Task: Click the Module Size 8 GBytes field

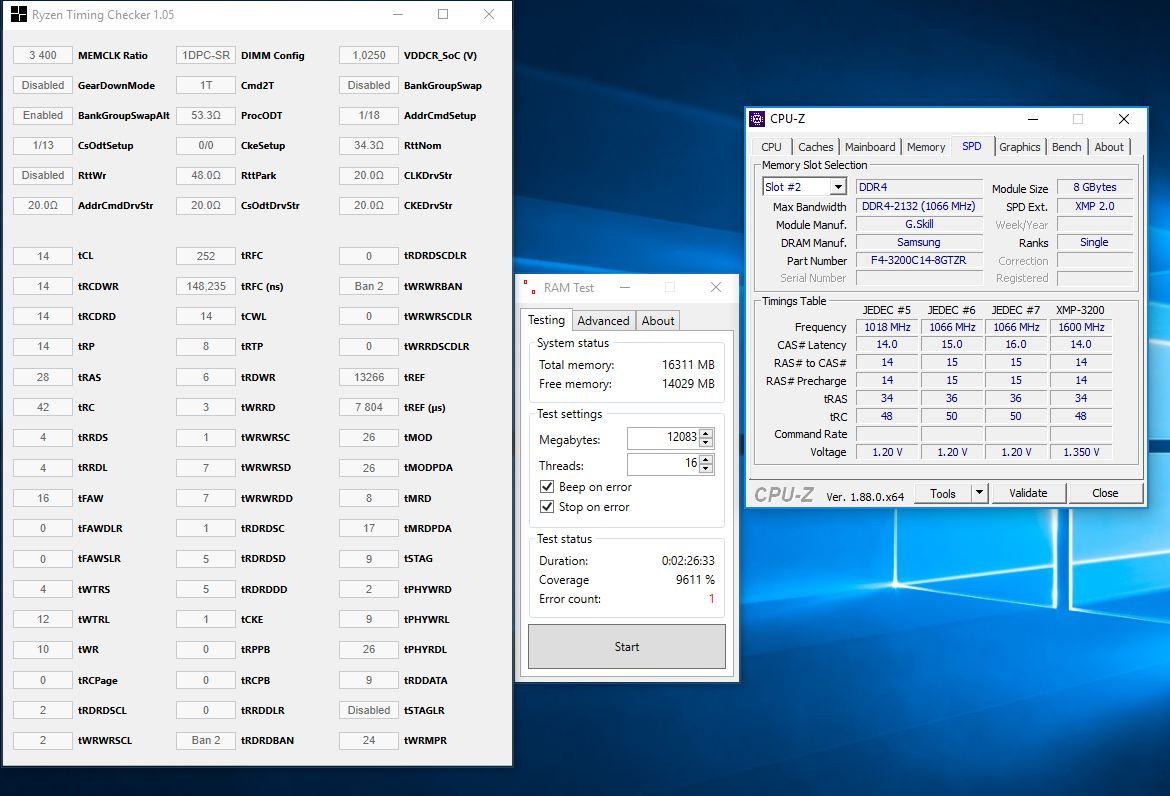Action: (1095, 187)
